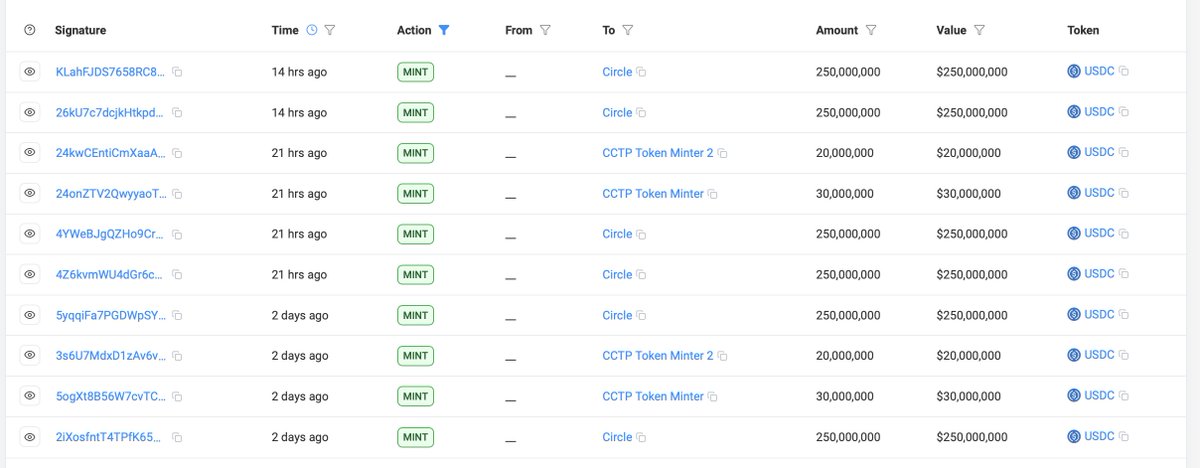Toggle the clock time format icon
The width and height of the screenshot is (1200, 468).
click(311, 30)
